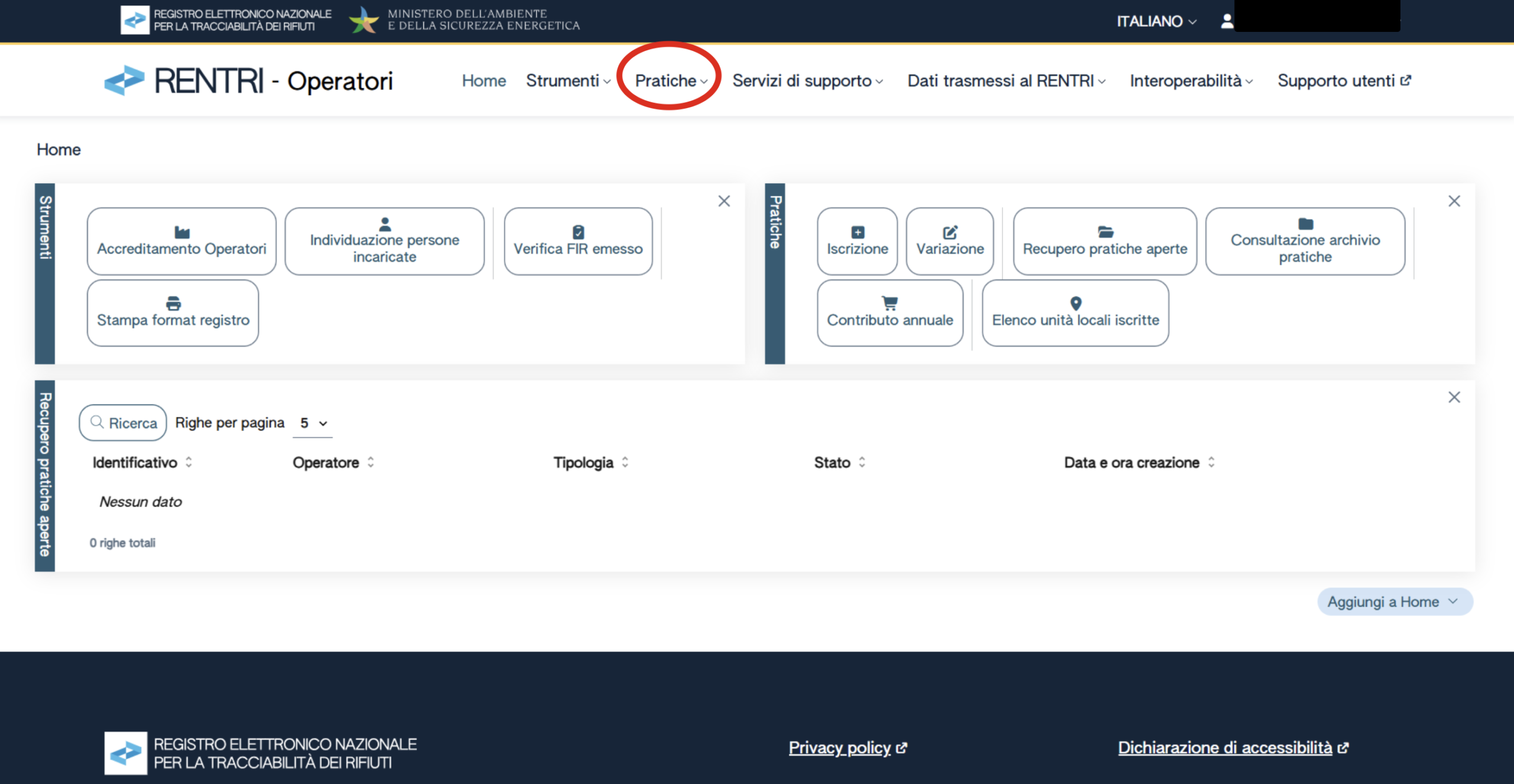Click the user profile icon

[x=1227, y=21]
